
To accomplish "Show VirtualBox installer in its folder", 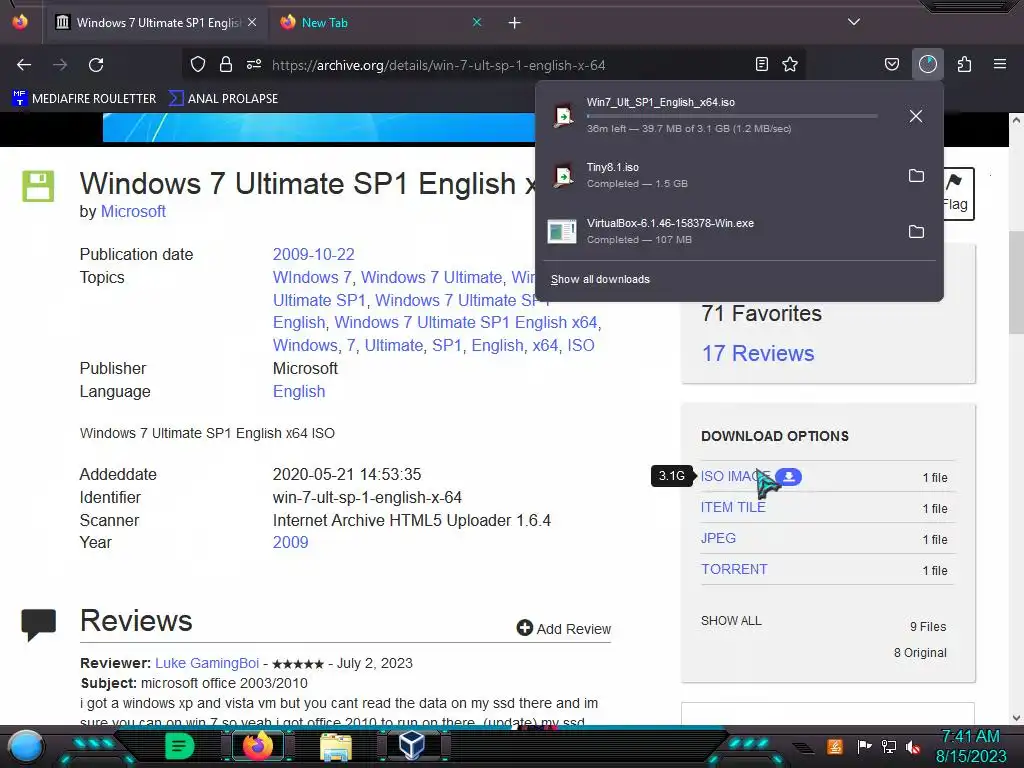I will [916, 232].
